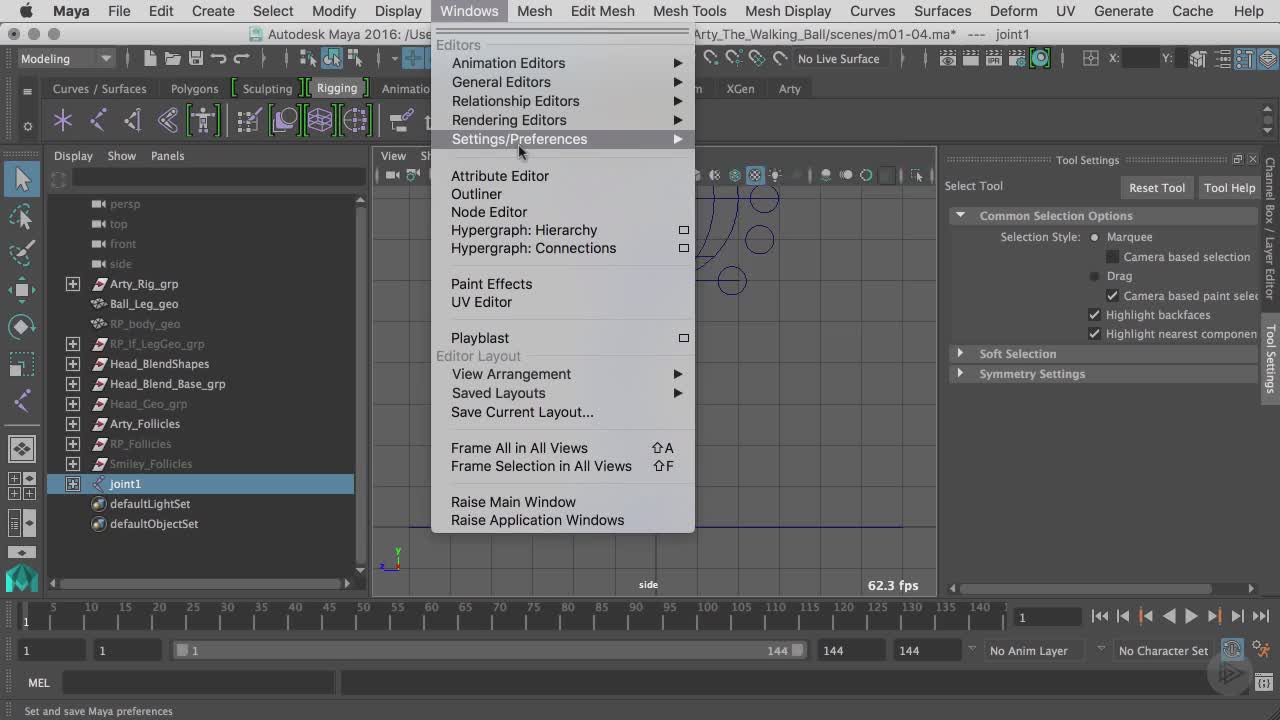The height and width of the screenshot is (720, 1280).
Task: Click Hypergraph: Hierarchy option box
Action: 684,230
